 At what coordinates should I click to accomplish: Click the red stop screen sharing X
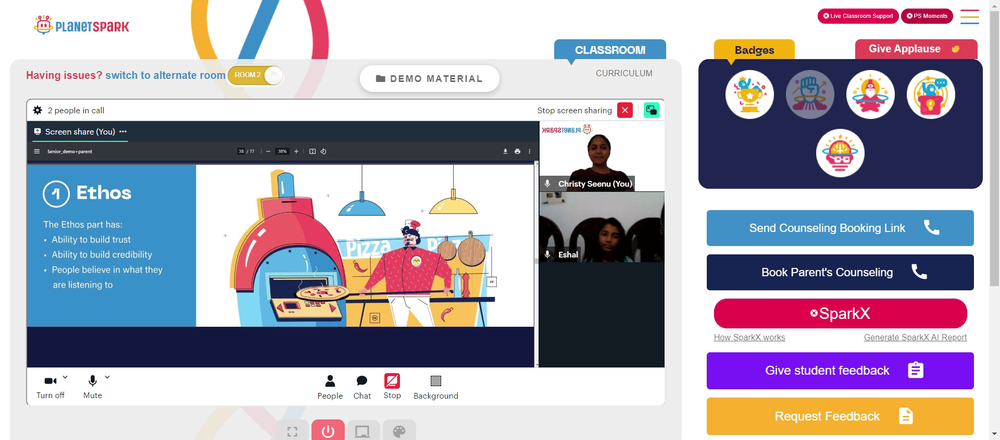click(x=625, y=110)
